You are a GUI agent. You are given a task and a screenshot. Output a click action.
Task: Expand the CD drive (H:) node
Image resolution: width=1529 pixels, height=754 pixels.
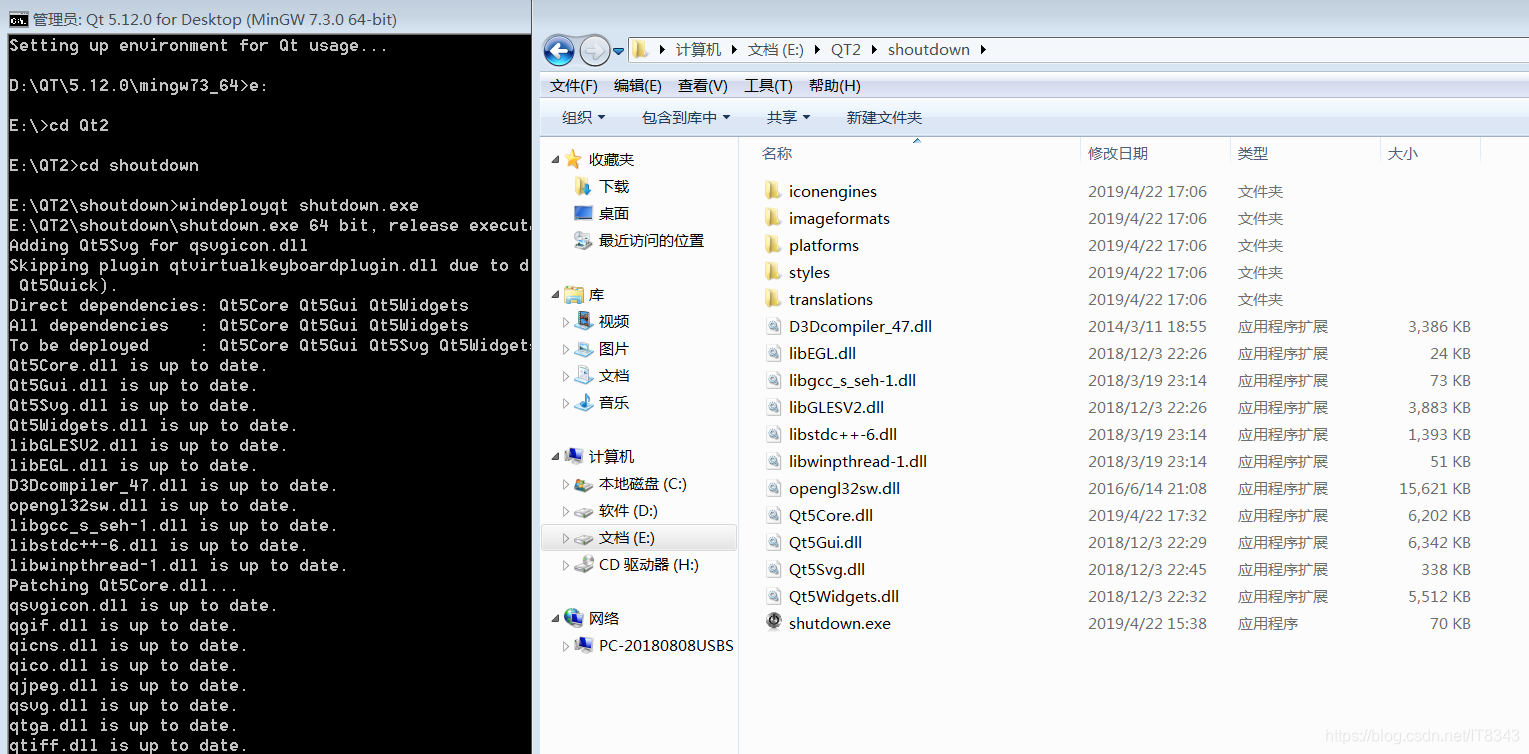point(565,565)
